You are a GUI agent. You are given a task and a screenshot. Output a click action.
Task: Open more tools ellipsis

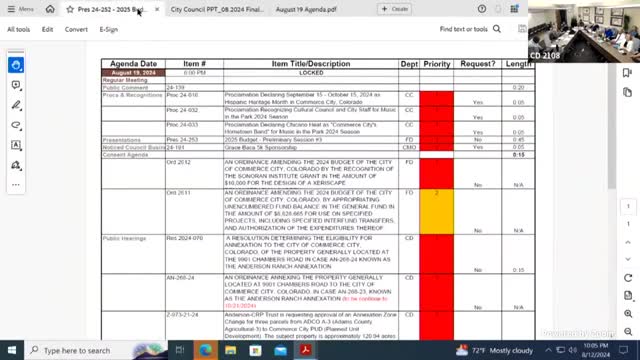16,185
